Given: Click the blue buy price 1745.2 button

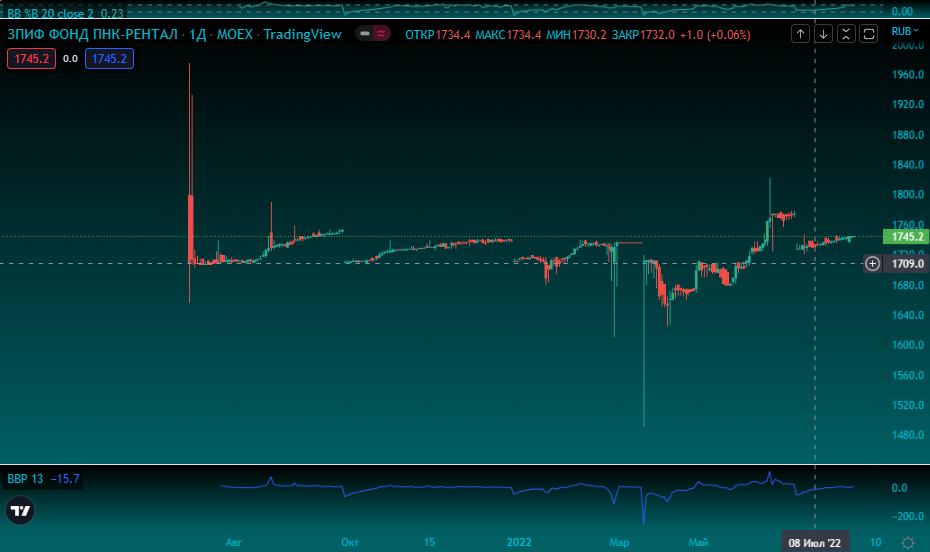Looking at the screenshot, I should [109, 59].
